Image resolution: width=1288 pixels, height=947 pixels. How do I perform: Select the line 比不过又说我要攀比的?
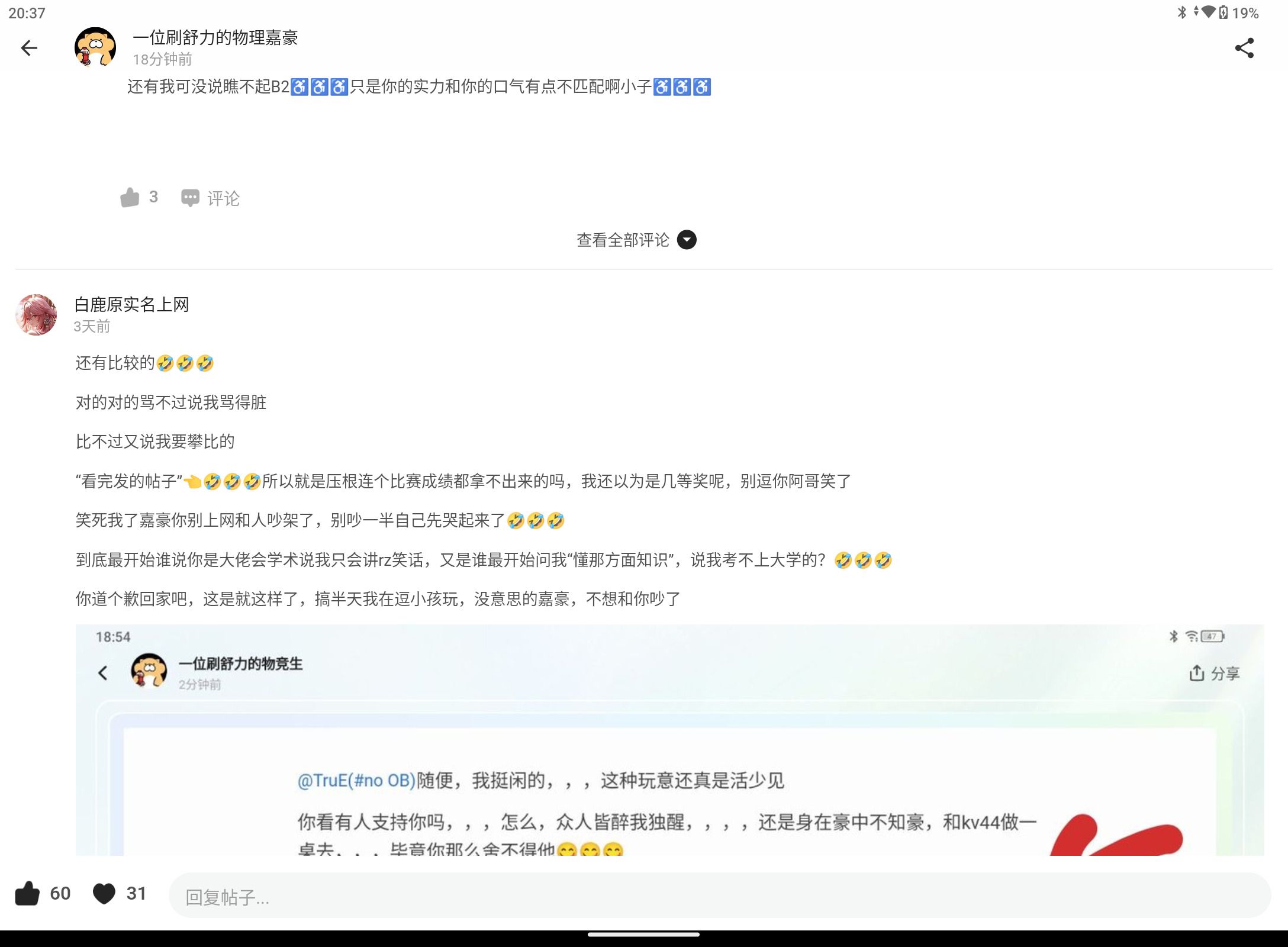[155, 442]
